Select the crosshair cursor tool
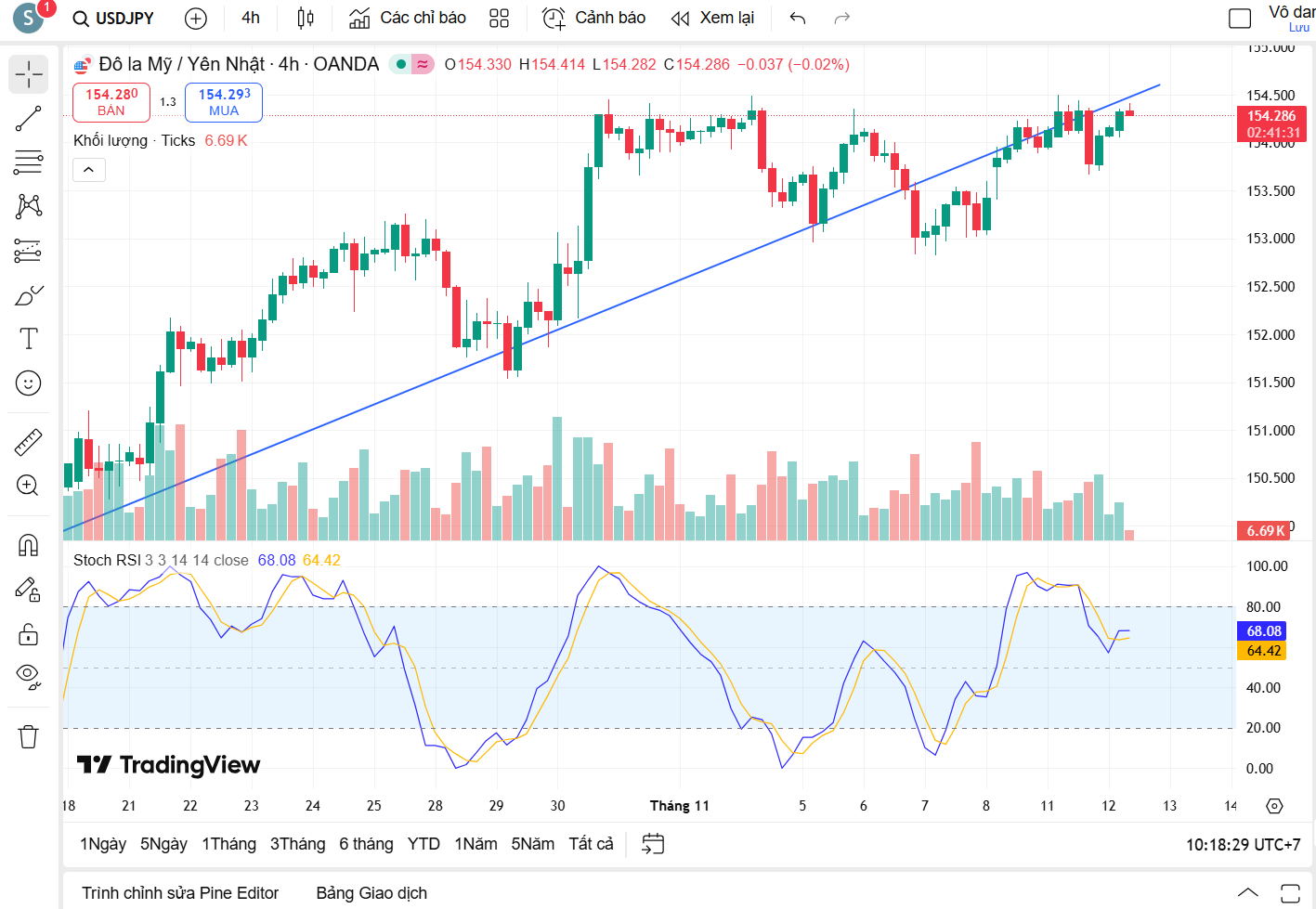 pyautogui.click(x=28, y=74)
